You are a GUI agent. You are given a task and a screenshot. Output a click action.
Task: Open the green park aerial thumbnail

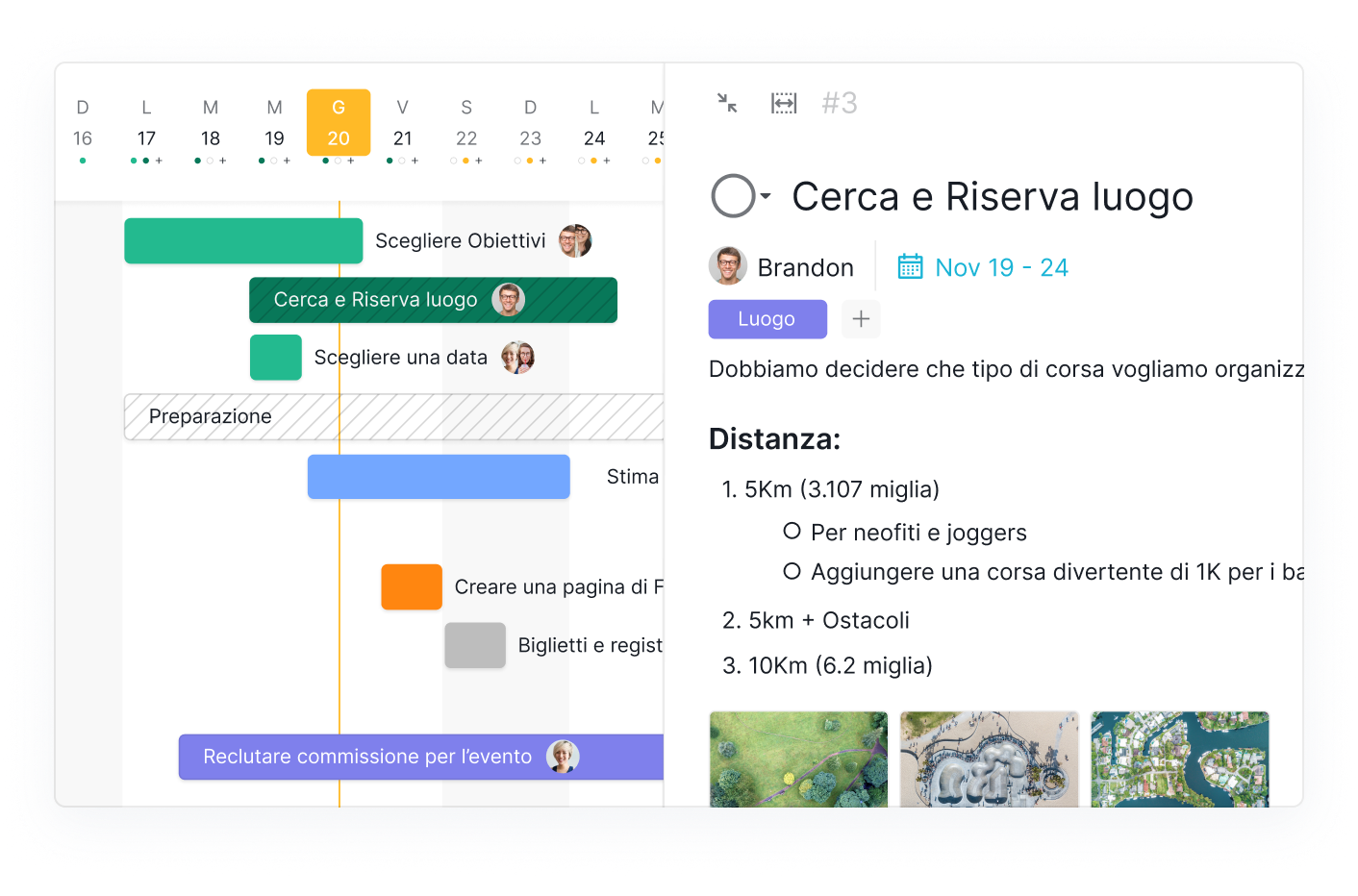tap(798, 759)
